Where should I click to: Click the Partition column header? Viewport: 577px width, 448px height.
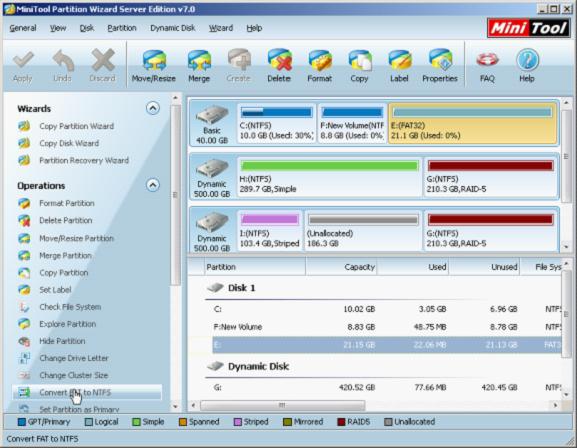click(x=255, y=267)
